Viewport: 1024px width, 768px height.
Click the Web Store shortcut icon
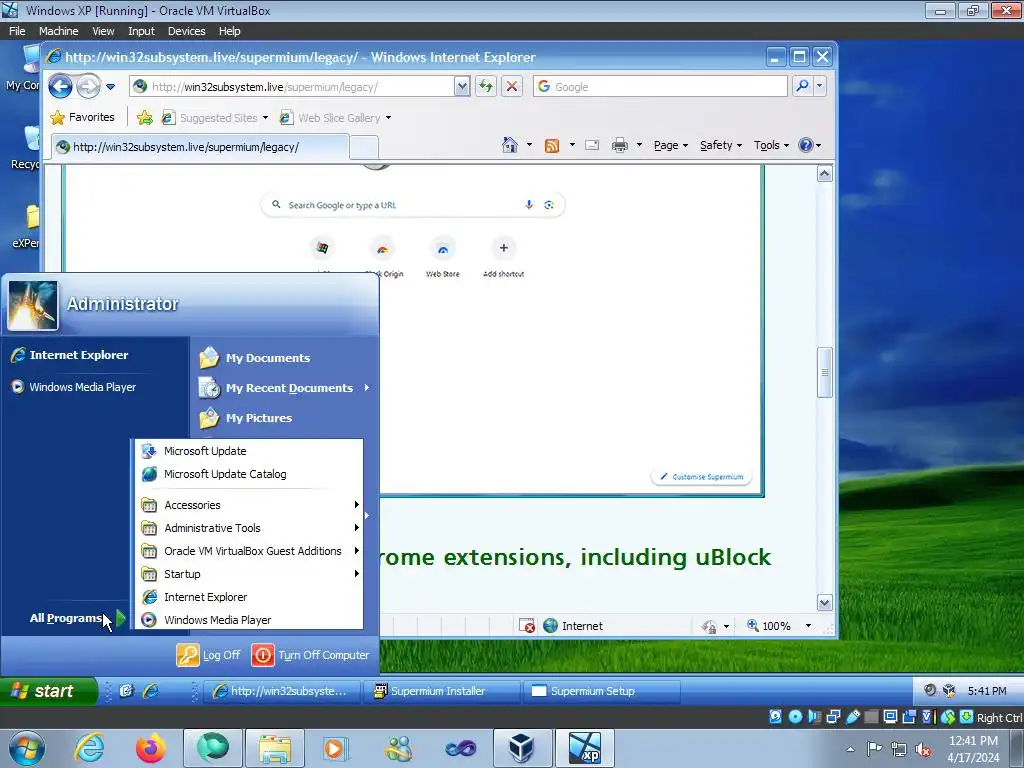point(443,249)
